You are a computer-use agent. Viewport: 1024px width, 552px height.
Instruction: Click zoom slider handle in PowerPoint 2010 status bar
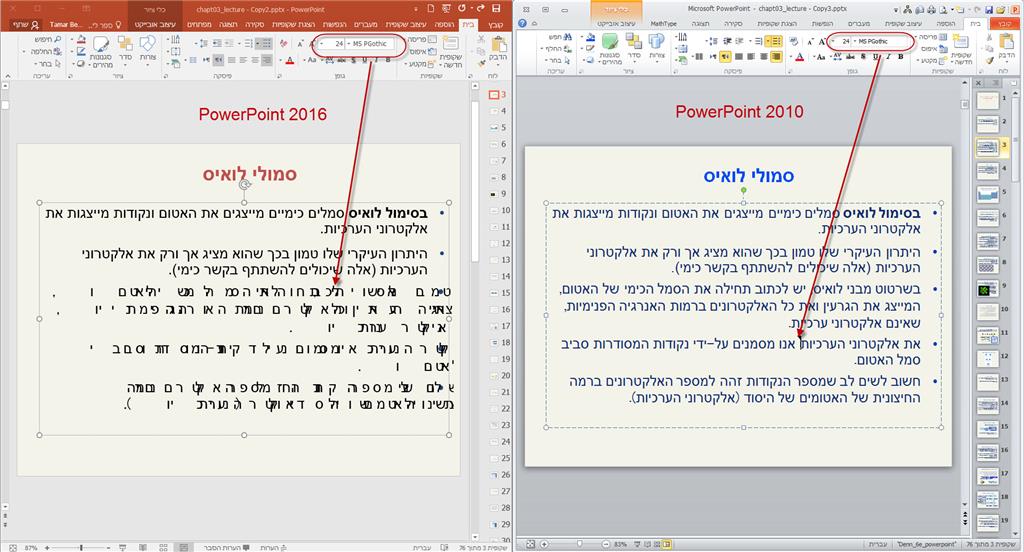coord(579,544)
